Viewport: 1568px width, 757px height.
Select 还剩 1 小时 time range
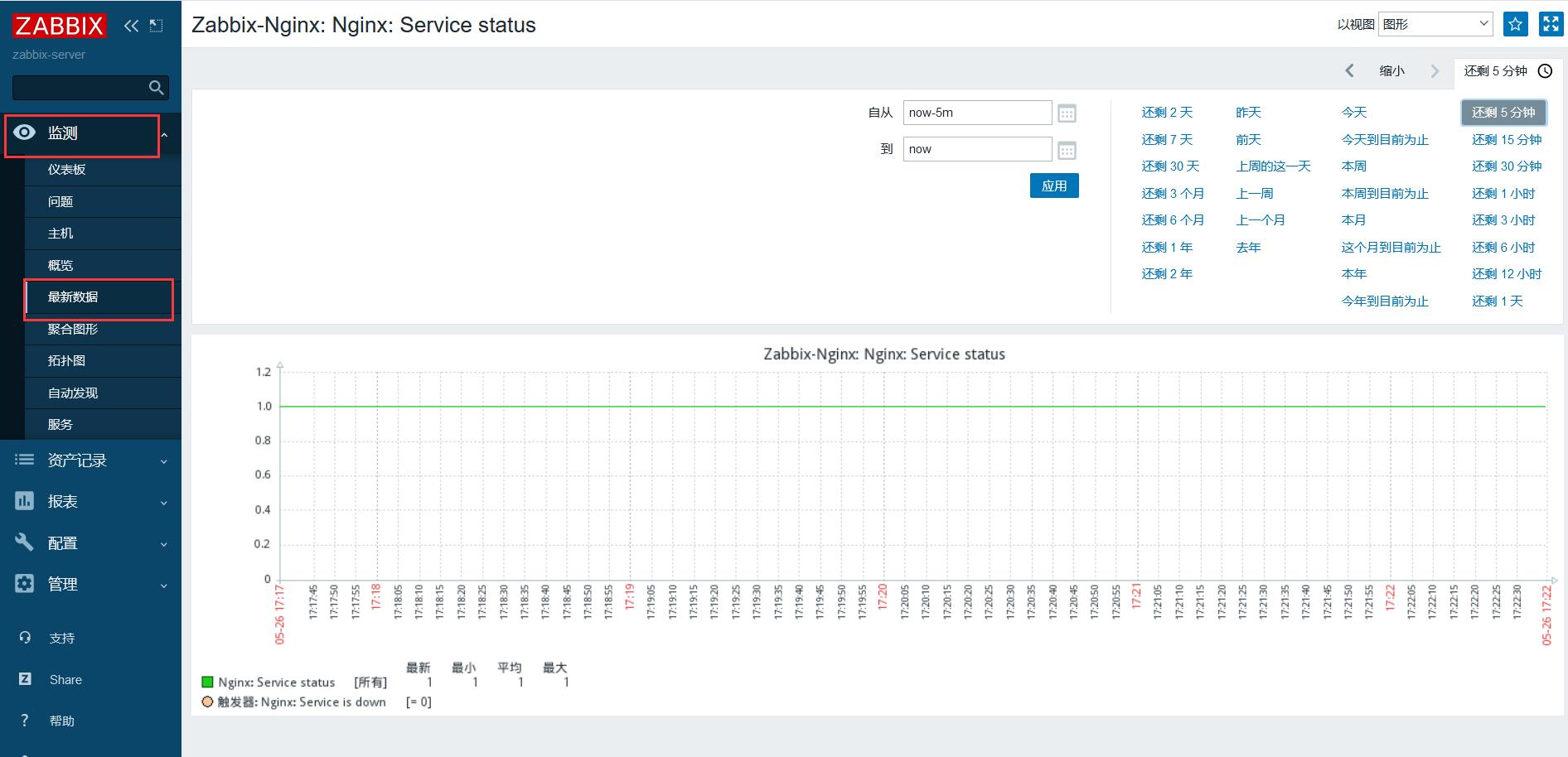coord(1503,194)
